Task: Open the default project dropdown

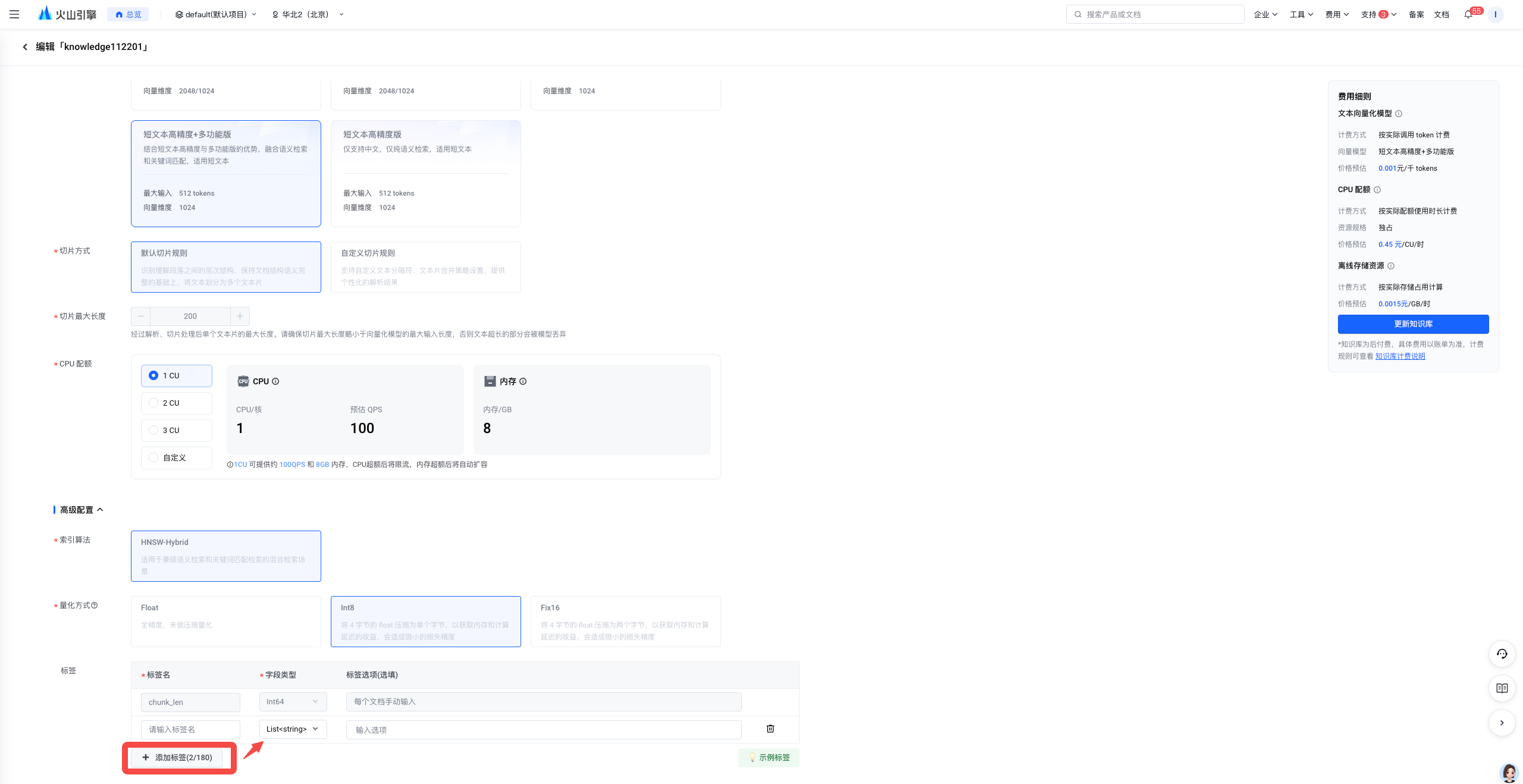Action: pos(216,14)
